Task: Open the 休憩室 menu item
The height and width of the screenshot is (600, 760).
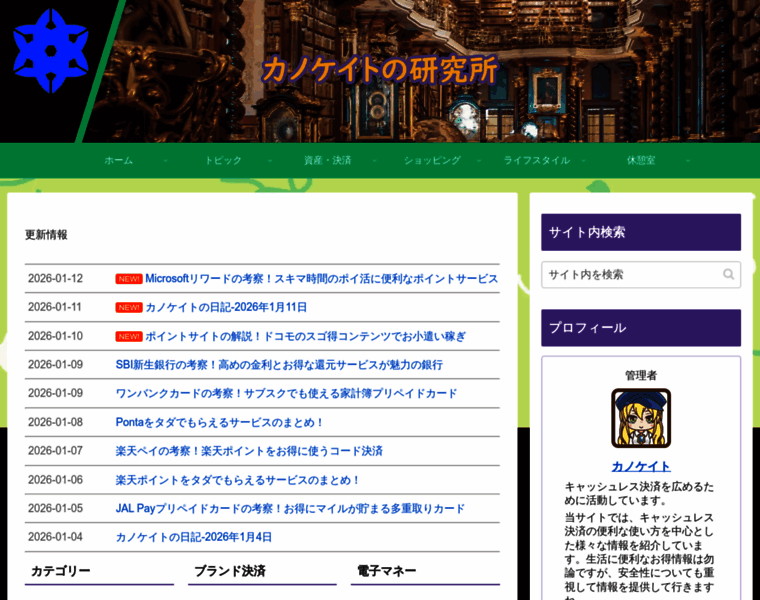Action: pos(641,160)
